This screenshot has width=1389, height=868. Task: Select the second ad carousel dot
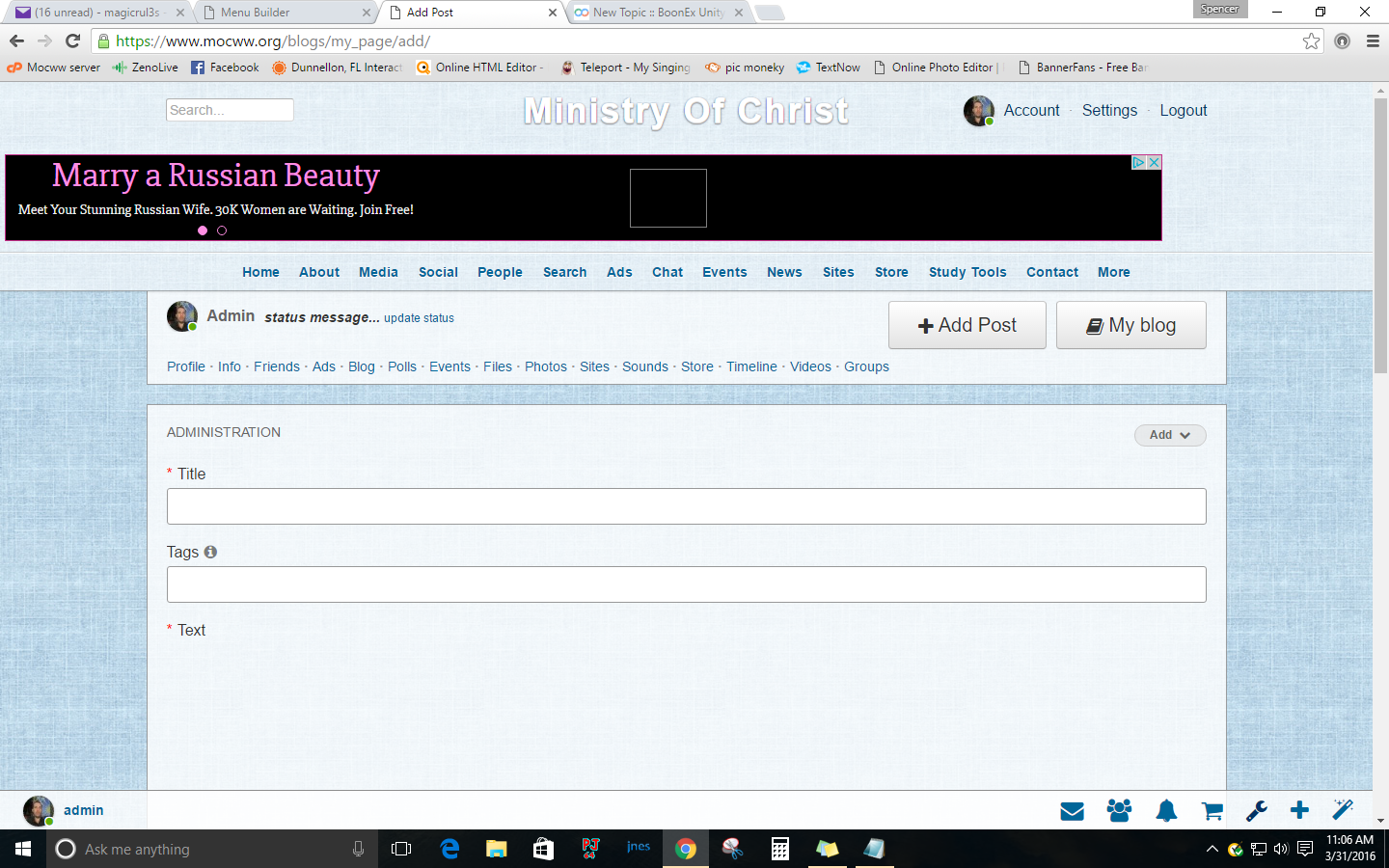tap(222, 231)
